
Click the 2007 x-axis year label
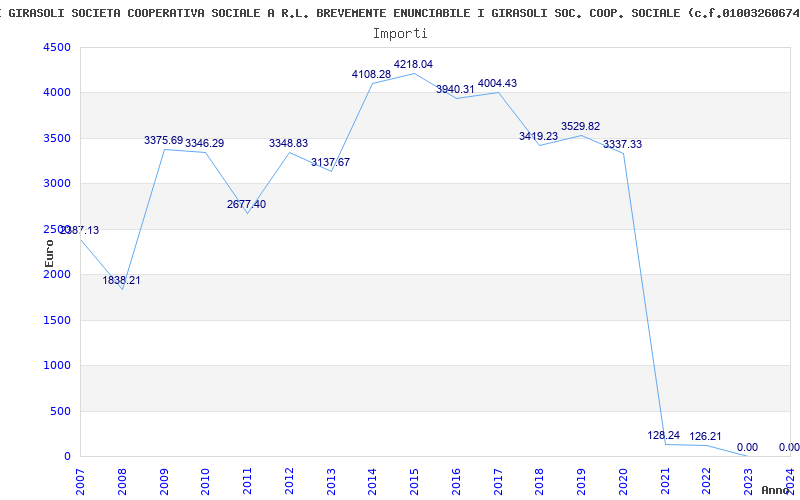(80, 481)
